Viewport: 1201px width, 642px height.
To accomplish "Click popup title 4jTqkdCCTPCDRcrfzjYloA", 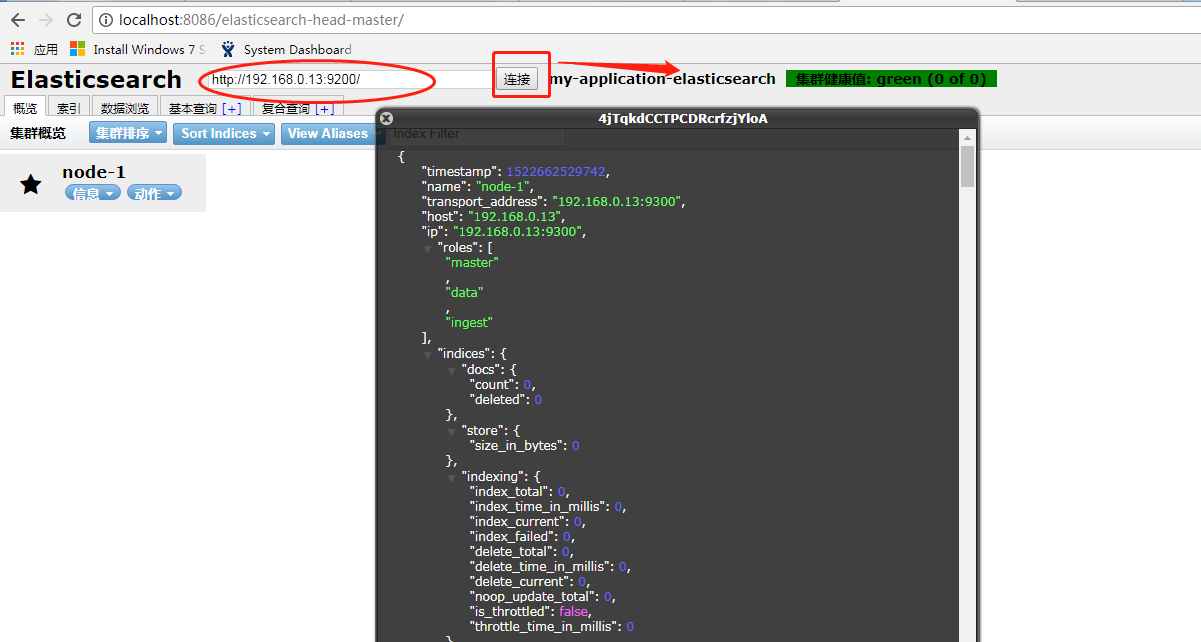I will click(683, 118).
